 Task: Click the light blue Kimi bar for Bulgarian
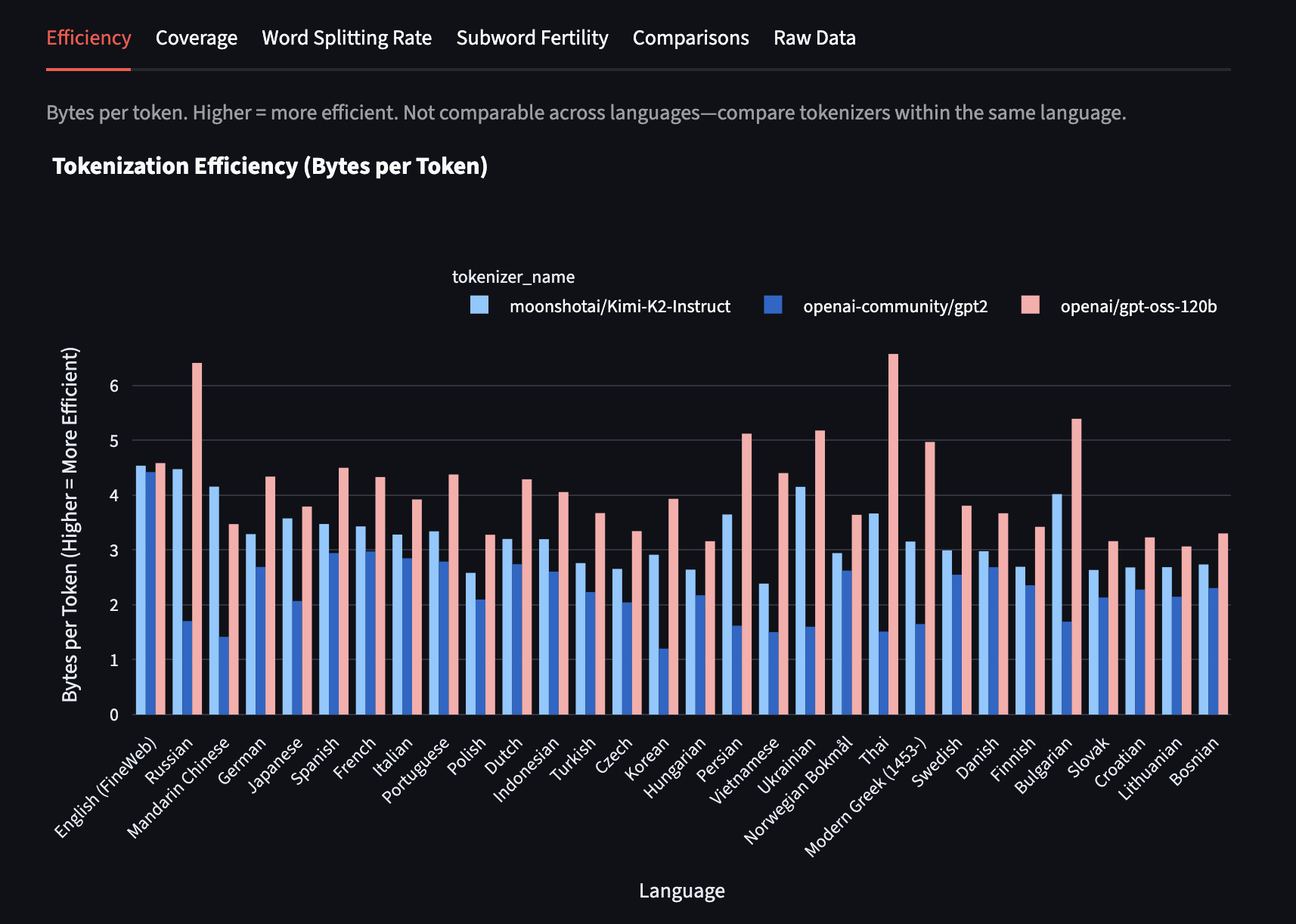[1056, 604]
